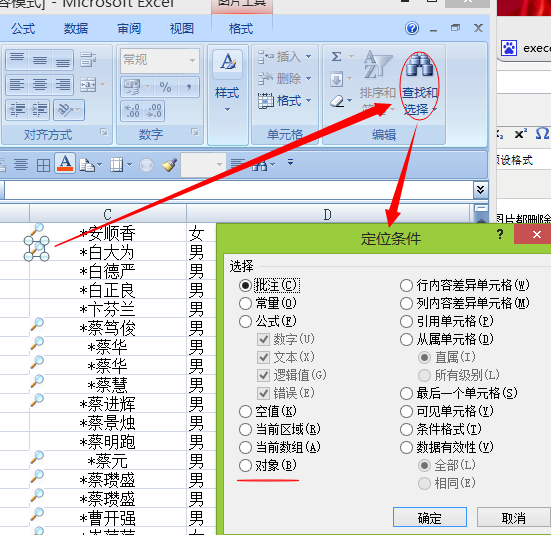Select the 条件格式(T) radio option
This screenshot has width=551, height=535.
click(406, 429)
